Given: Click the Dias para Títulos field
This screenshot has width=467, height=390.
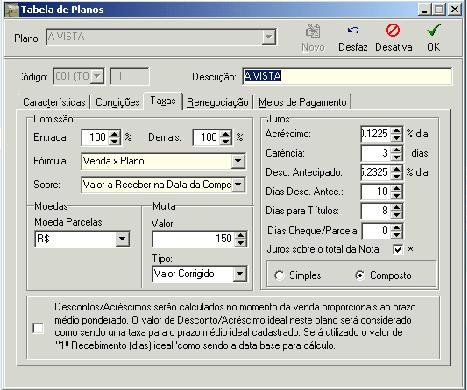Looking at the screenshot, I should pyautogui.click(x=376, y=211).
